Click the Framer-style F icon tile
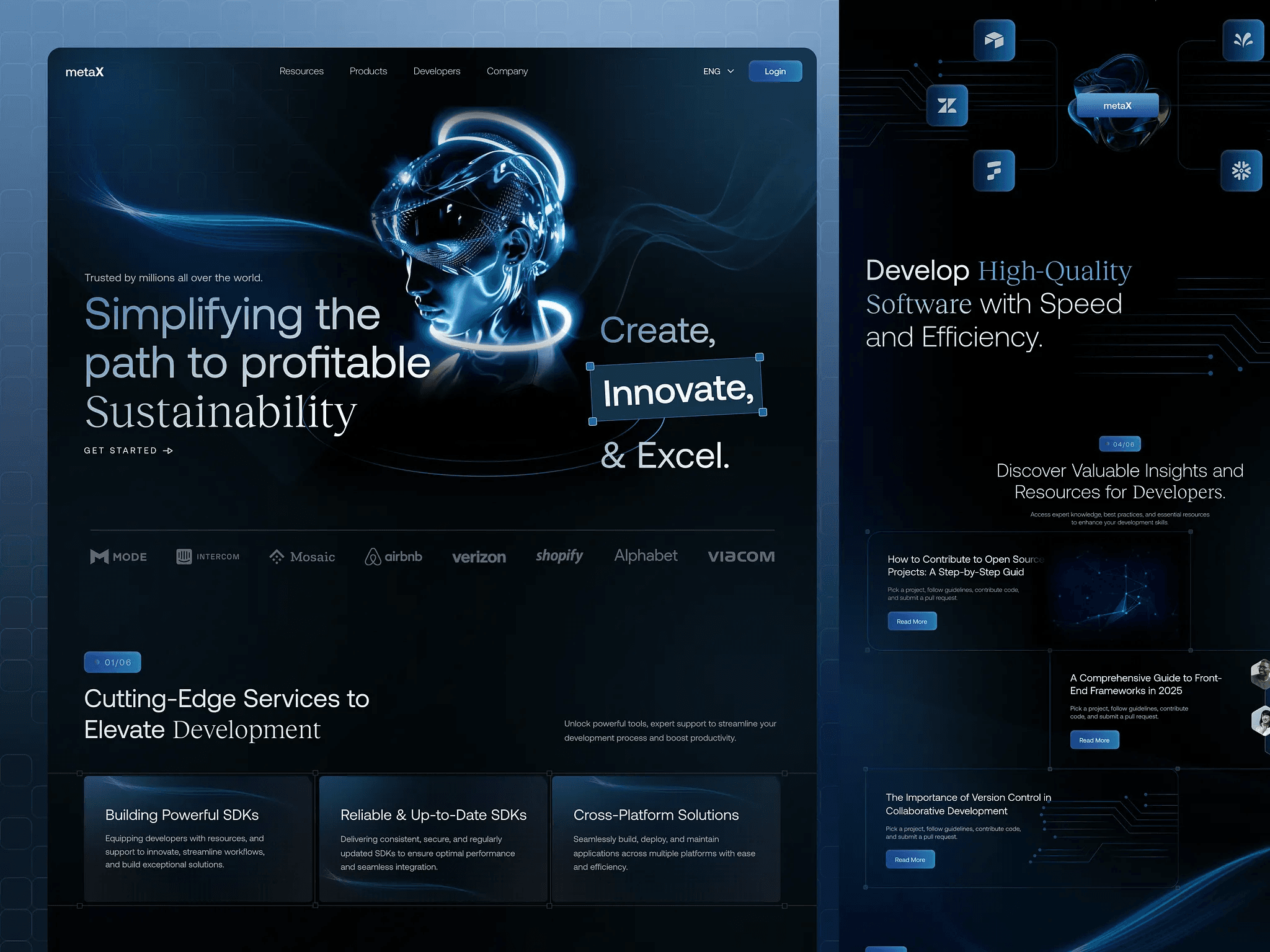This screenshot has width=1270, height=952. coord(993,170)
